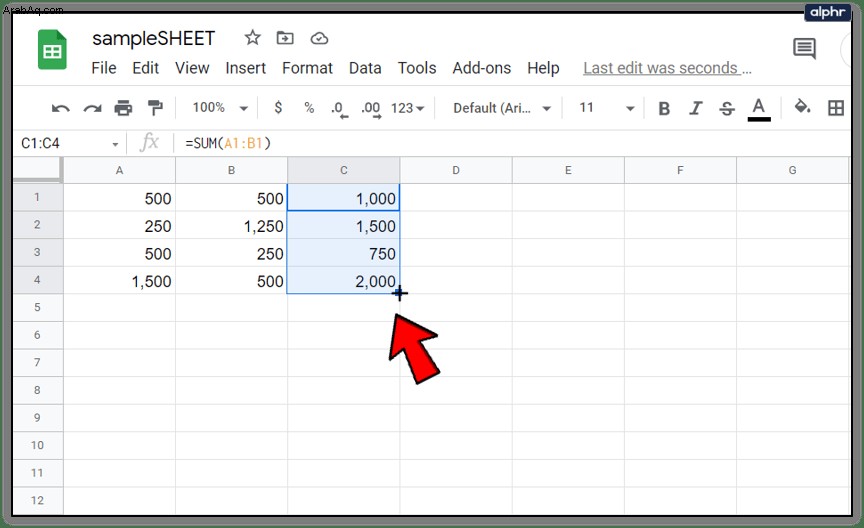Star the sampleSHEET document
The height and width of the screenshot is (528, 864).
coord(252,37)
